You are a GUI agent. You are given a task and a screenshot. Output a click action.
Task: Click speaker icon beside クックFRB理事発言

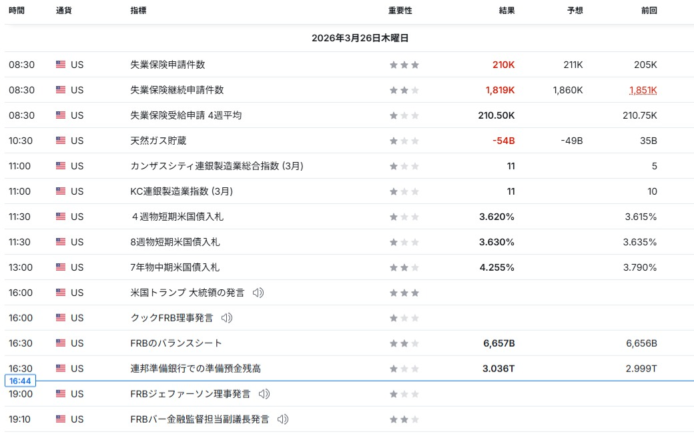(226, 318)
